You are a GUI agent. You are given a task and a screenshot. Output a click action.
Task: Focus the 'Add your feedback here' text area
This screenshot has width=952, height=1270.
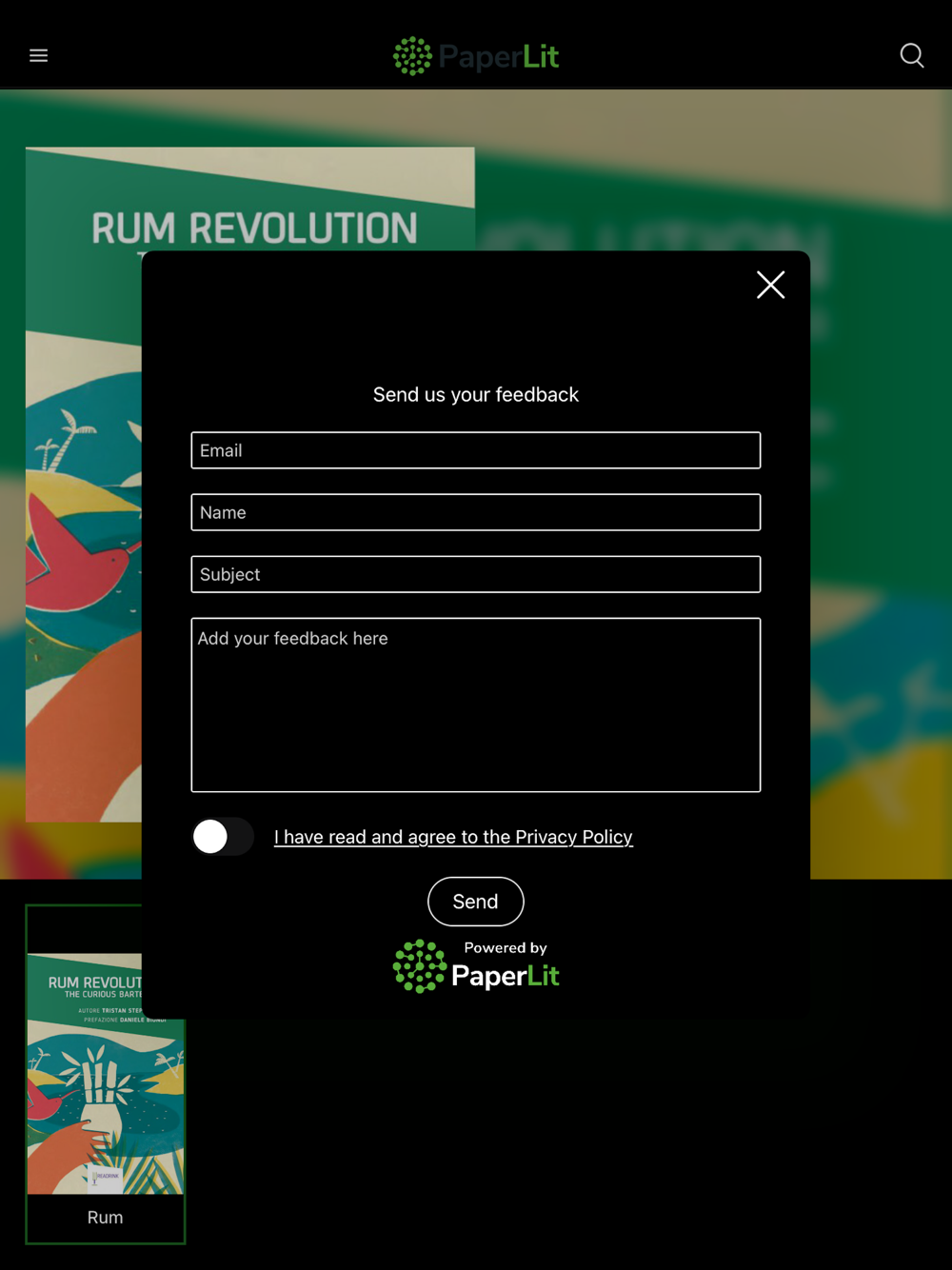tap(476, 704)
